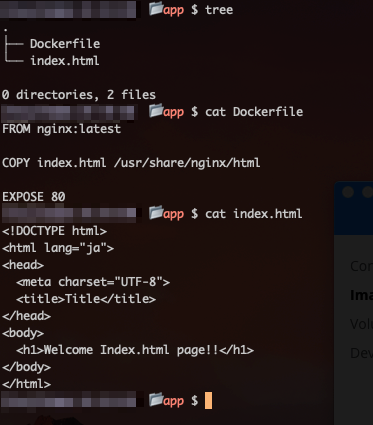The image size is (373, 425).
Task: Click the folder icon beside cat Dockerfile prompt
Action: click(x=156, y=110)
